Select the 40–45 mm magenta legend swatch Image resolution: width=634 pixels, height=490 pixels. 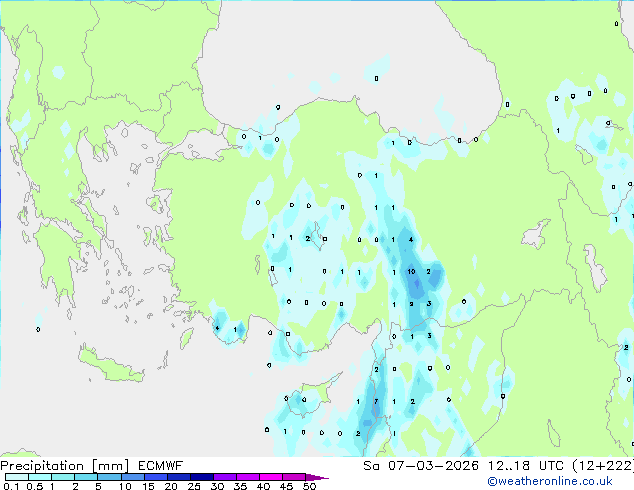pos(271,477)
